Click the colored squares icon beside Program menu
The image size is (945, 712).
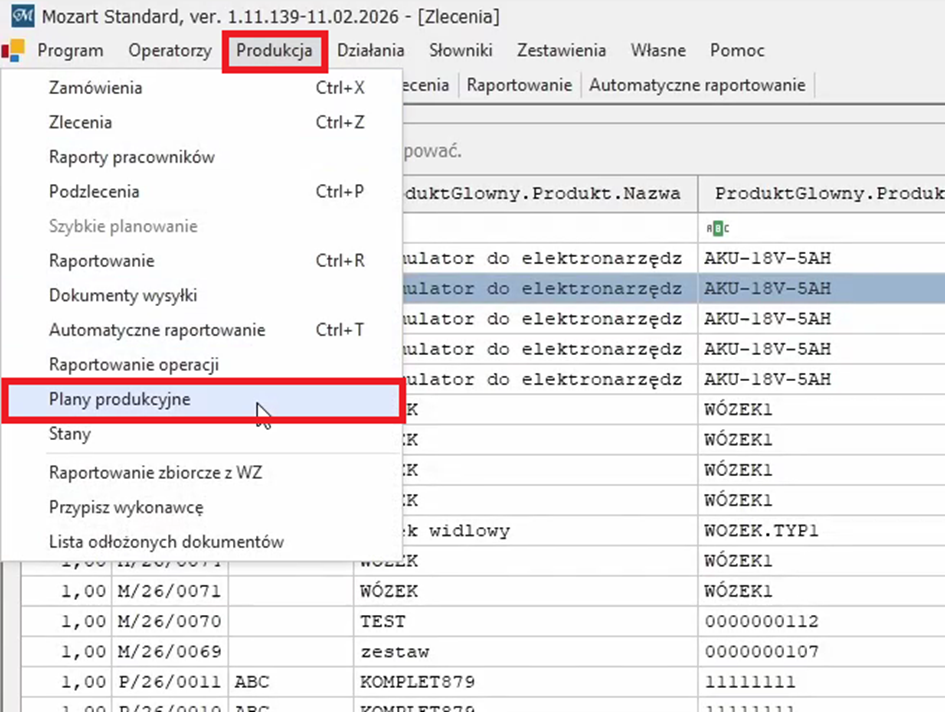[14, 50]
